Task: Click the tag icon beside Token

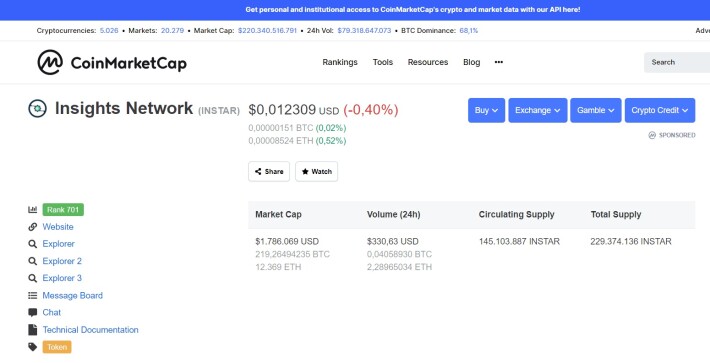Action: (x=33, y=347)
